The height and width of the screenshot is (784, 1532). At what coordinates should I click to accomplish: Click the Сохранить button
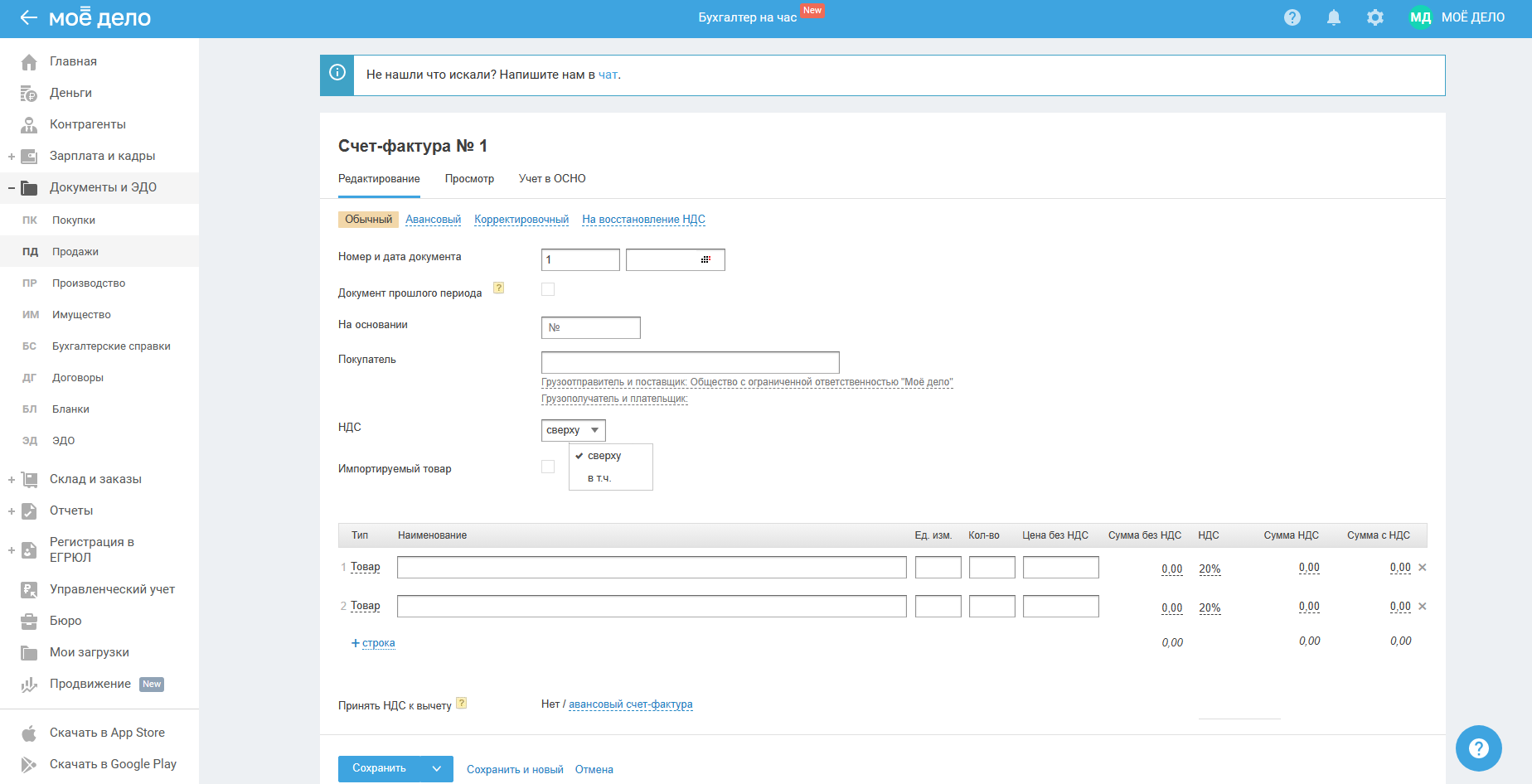(x=379, y=769)
